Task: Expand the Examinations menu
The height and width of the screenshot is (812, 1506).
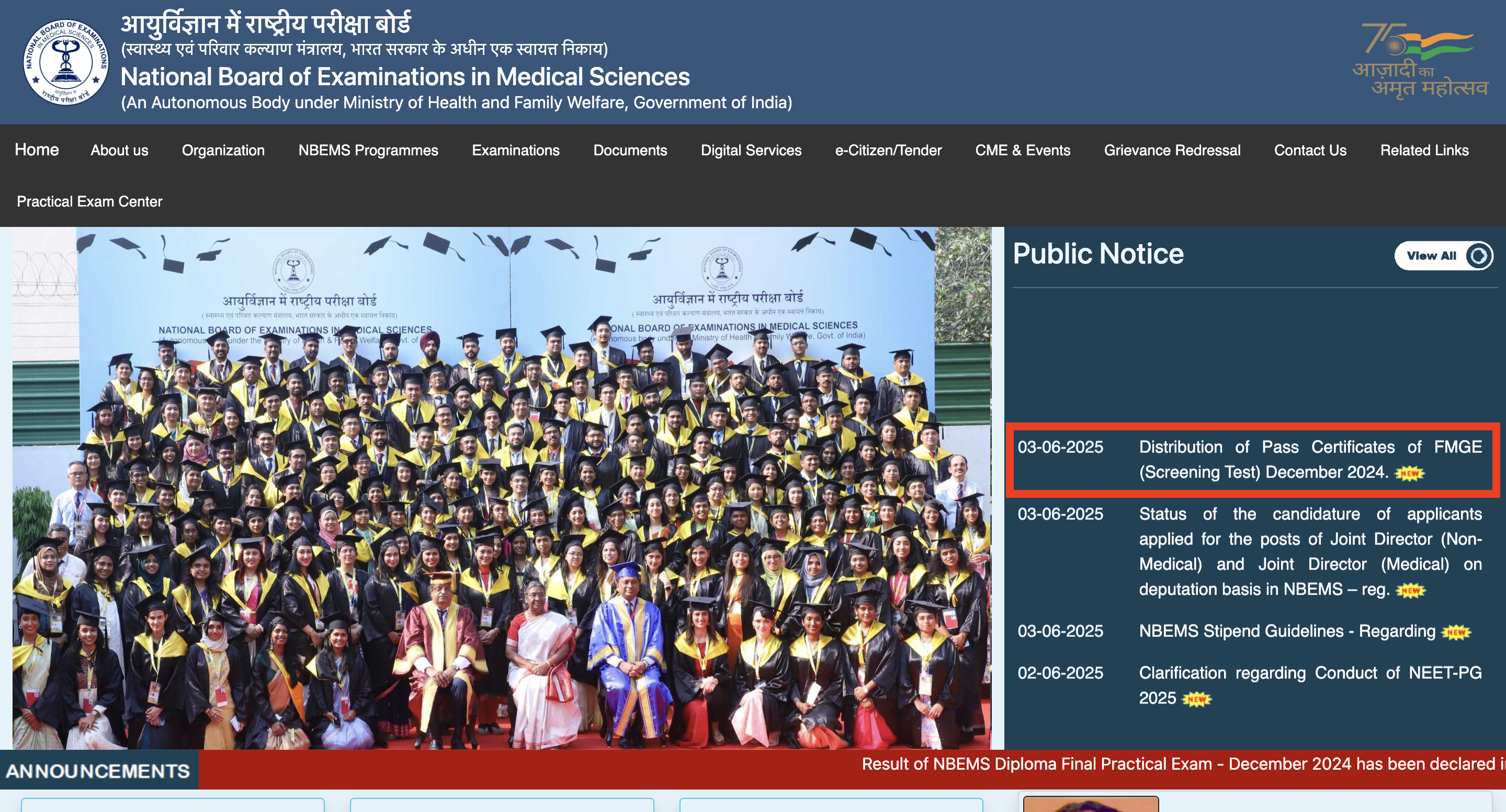Action: click(x=515, y=150)
